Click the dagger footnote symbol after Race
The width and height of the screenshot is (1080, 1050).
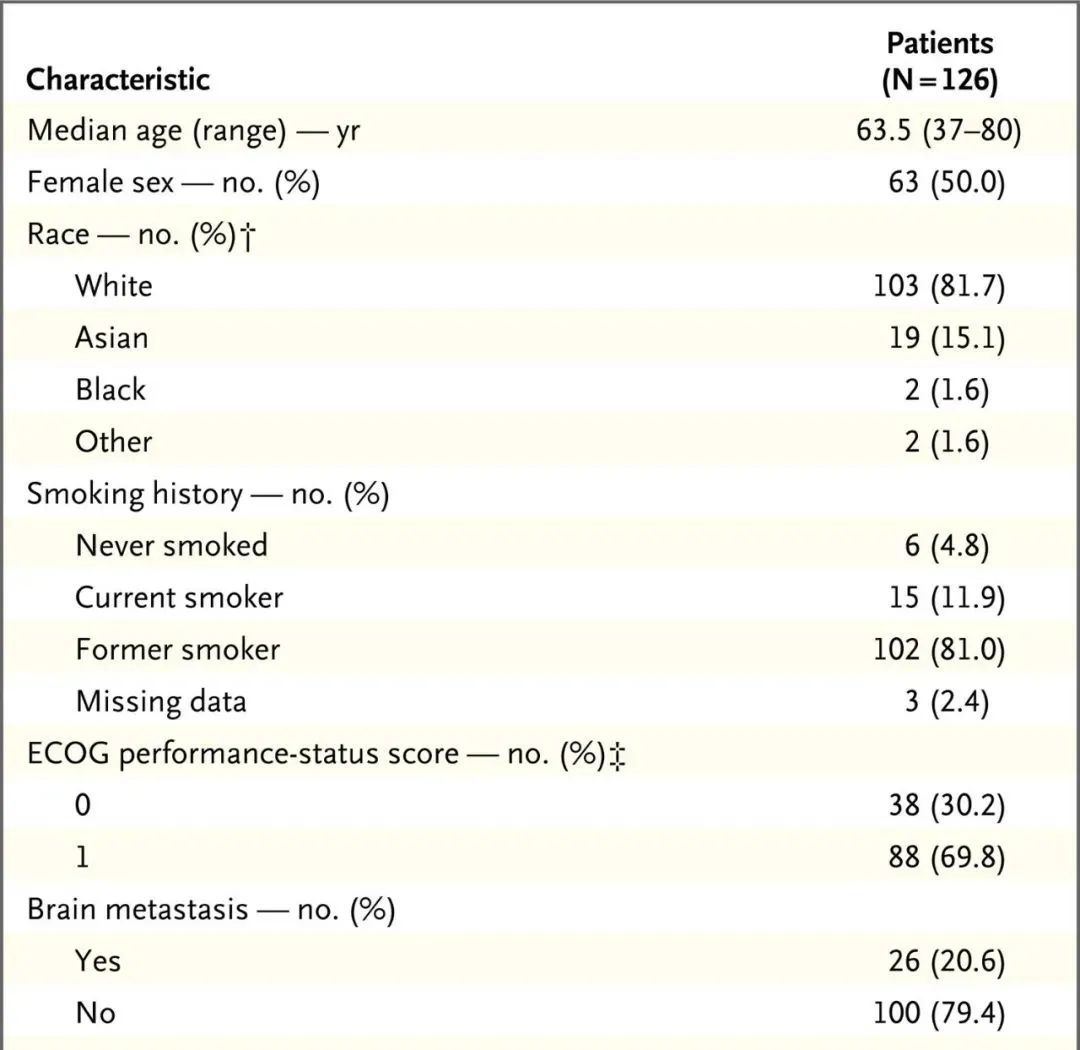point(248,236)
